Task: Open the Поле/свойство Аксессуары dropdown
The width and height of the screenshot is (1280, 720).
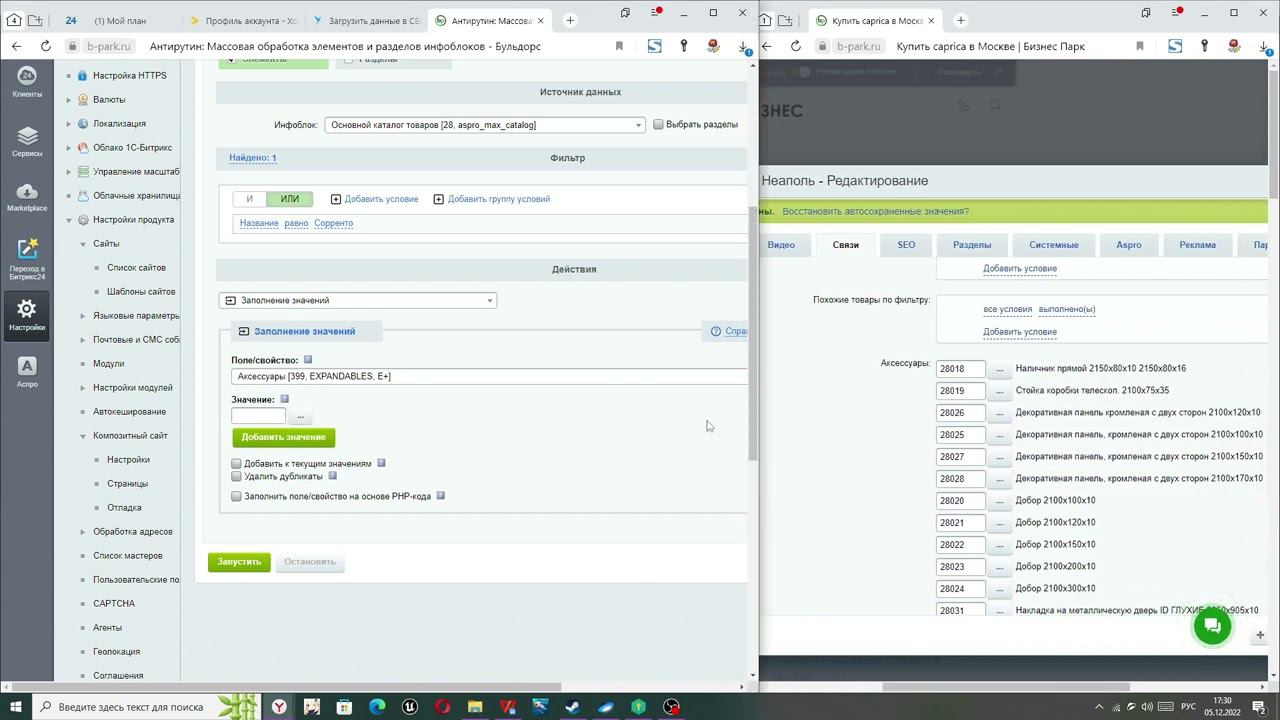Action: pyautogui.click(x=489, y=376)
